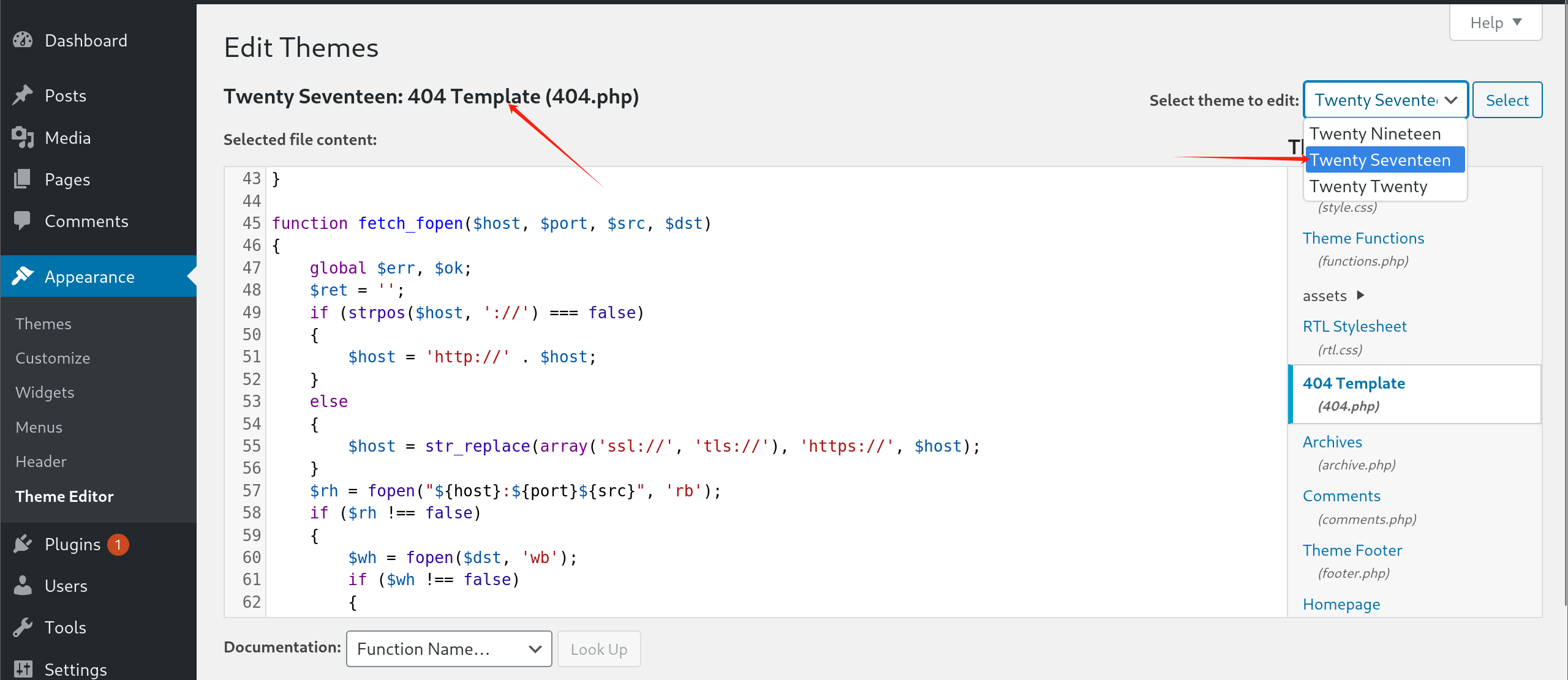Click code line 45 function fetch_fopen
The height and width of the screenshot is (680, 1568).
491,223
